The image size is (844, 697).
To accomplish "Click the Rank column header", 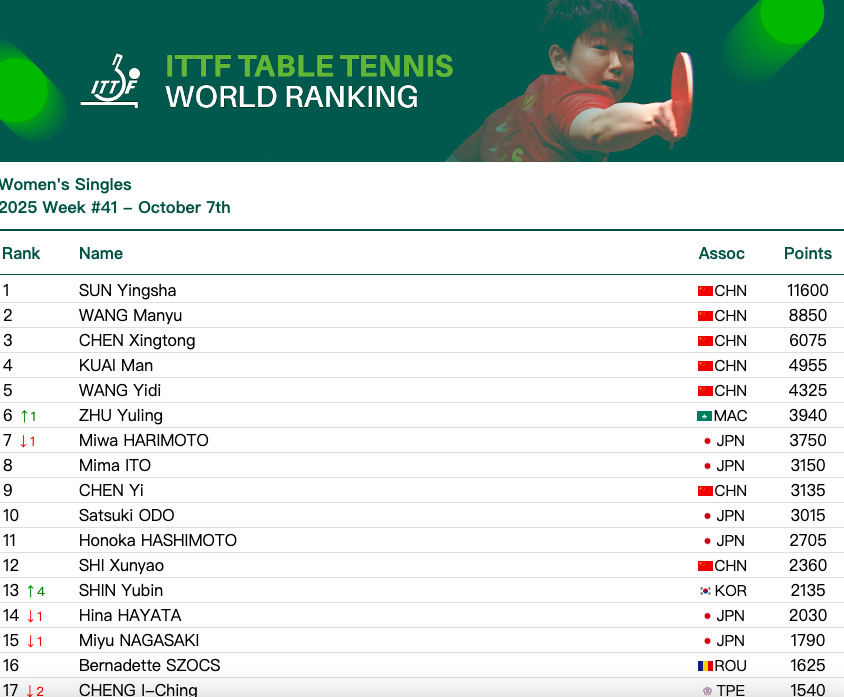I will tap(21, 253).
